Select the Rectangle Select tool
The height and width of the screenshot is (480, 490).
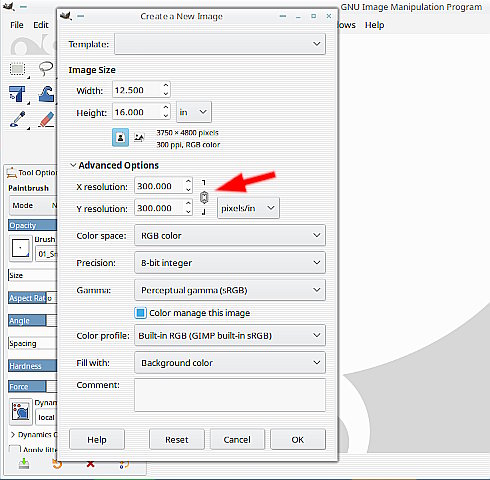pos(17,69)
